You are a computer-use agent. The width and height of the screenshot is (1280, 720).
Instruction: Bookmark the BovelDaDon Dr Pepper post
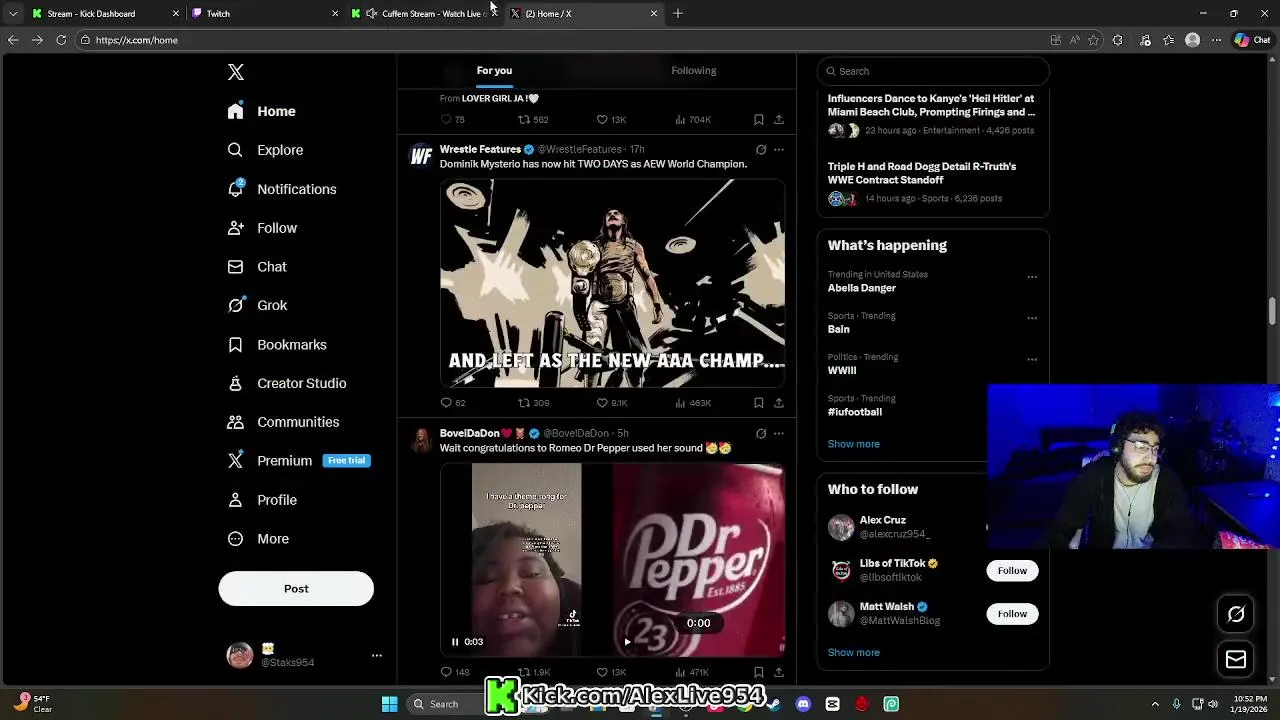pyautogui.click(x=759, y=672)
